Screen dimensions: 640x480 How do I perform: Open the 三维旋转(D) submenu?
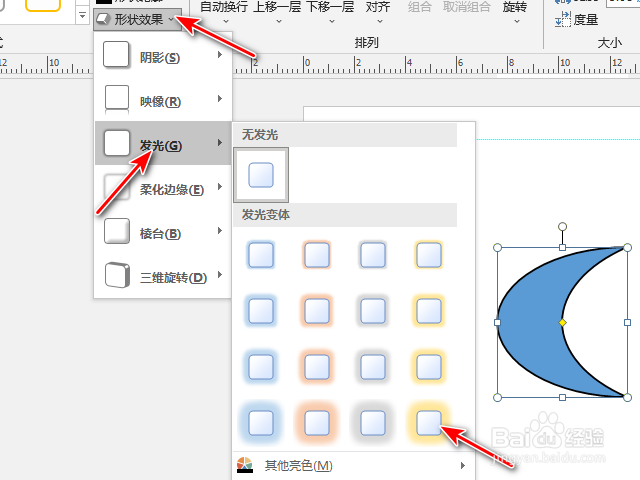pos(163,276)
